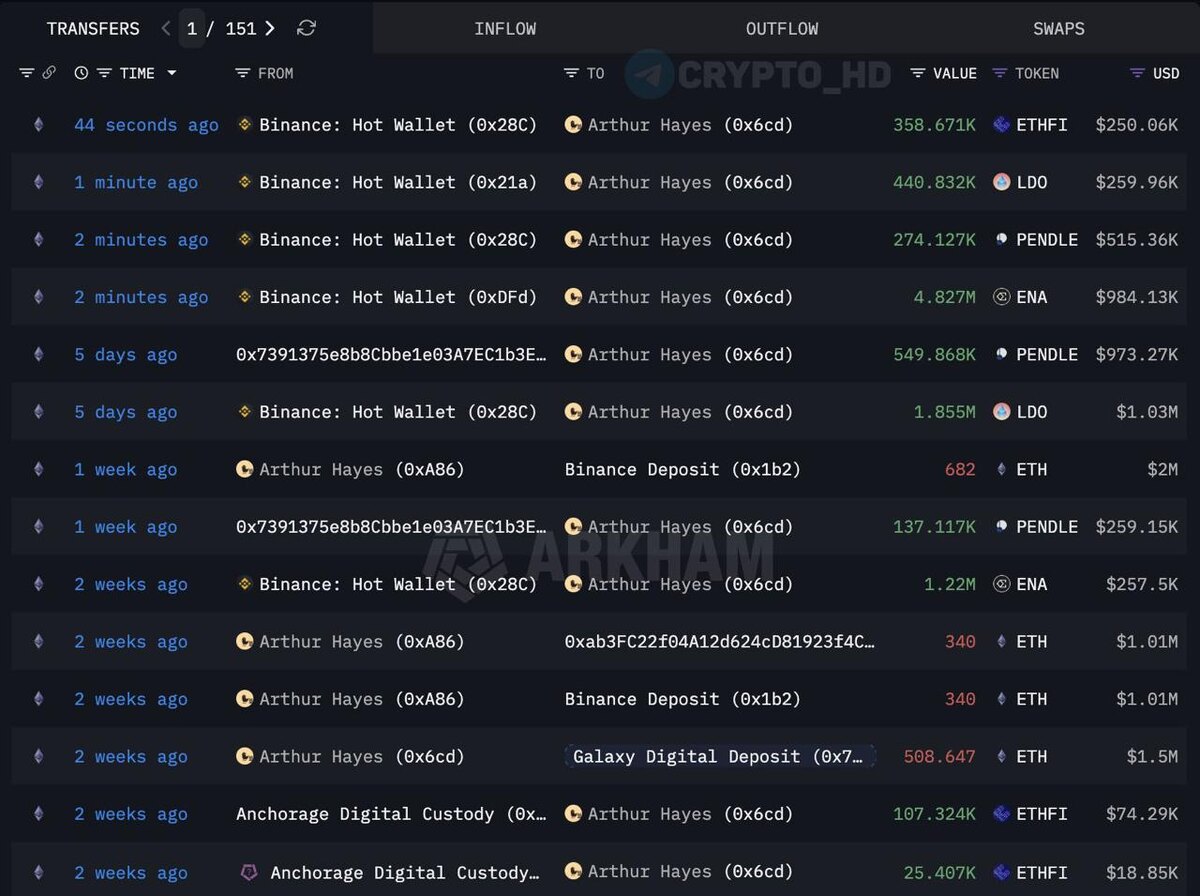The width and height of the screenshot is (1200, 896).
Task: Click LDO token icon in $1.03M row
Action: [x=1001, y=412]
